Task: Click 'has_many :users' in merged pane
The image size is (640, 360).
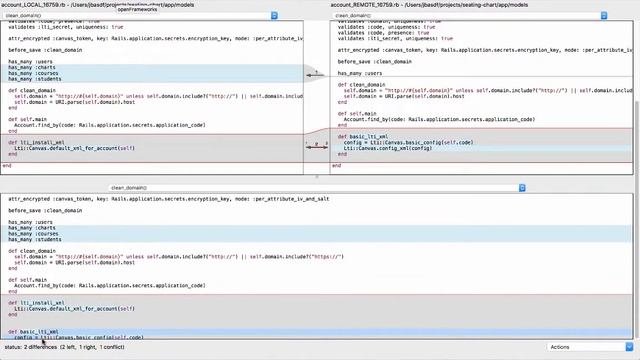Action: click(30, 222)
